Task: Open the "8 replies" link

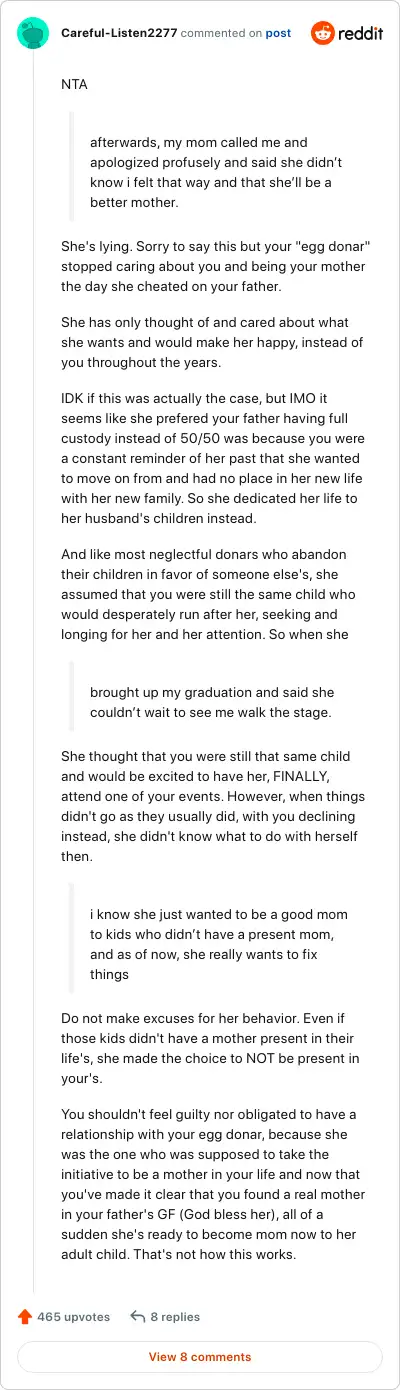Action: point(175,1317)
